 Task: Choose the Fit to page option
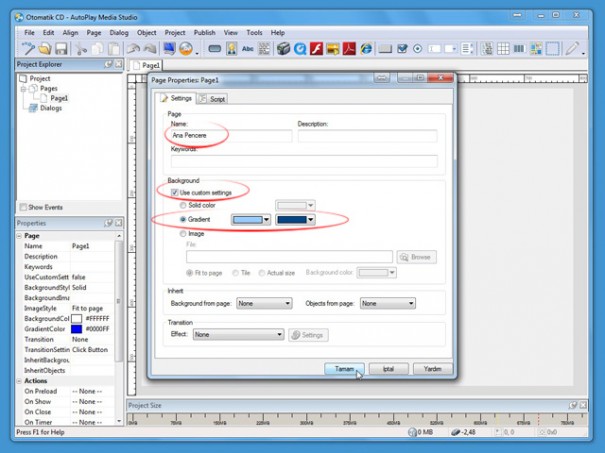click(x=189, y=273)
